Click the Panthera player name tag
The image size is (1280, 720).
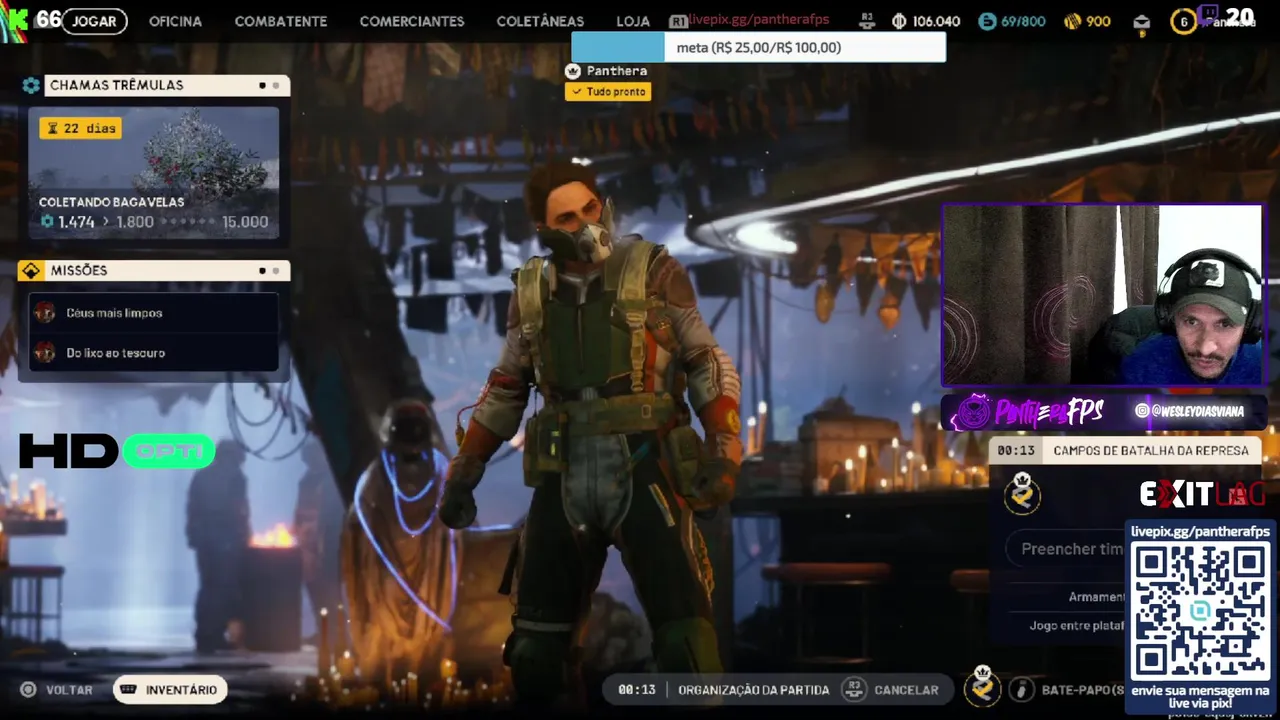pos(616,71)
